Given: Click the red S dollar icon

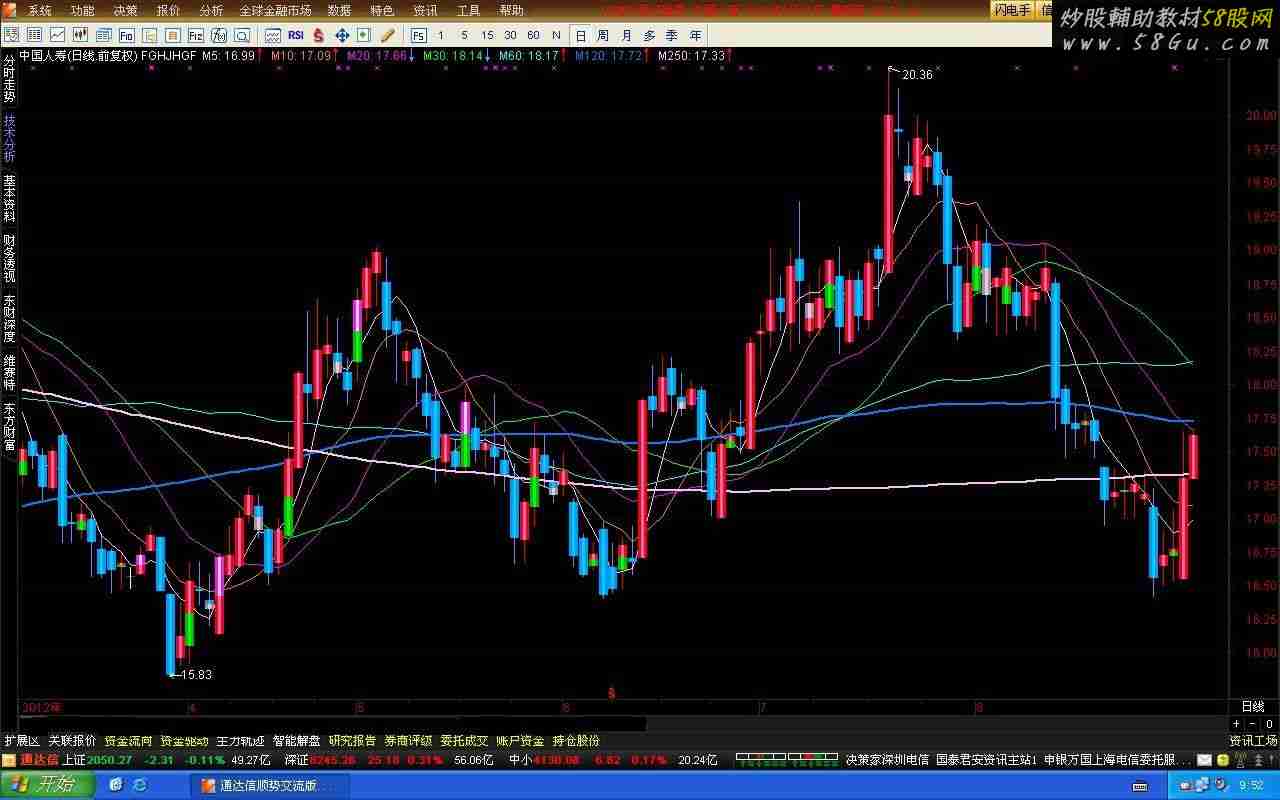Looking at the screenshot, I should [x=318, y=35].
